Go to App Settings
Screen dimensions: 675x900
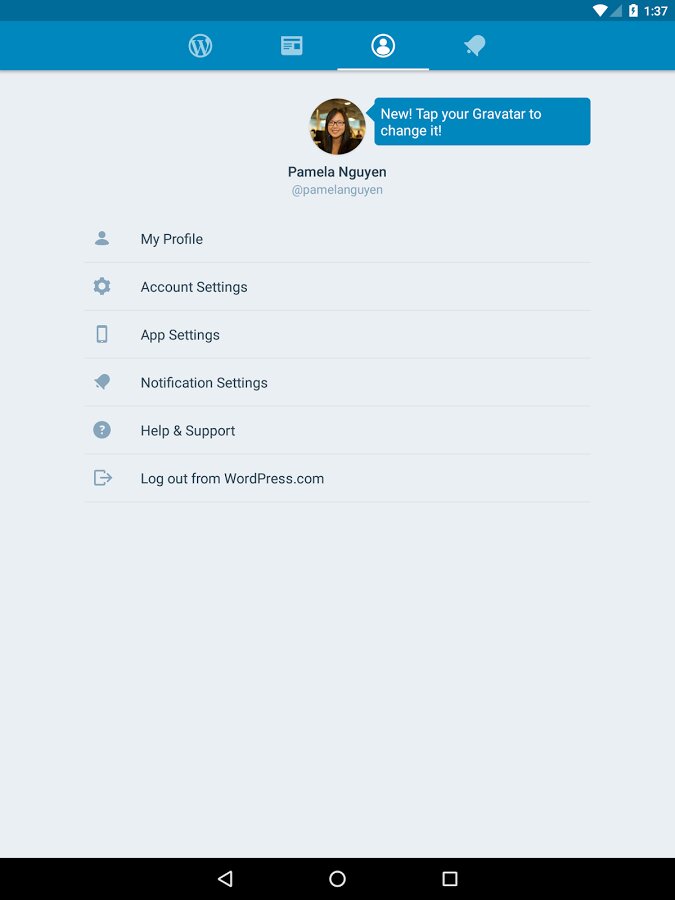pos(180,335)
